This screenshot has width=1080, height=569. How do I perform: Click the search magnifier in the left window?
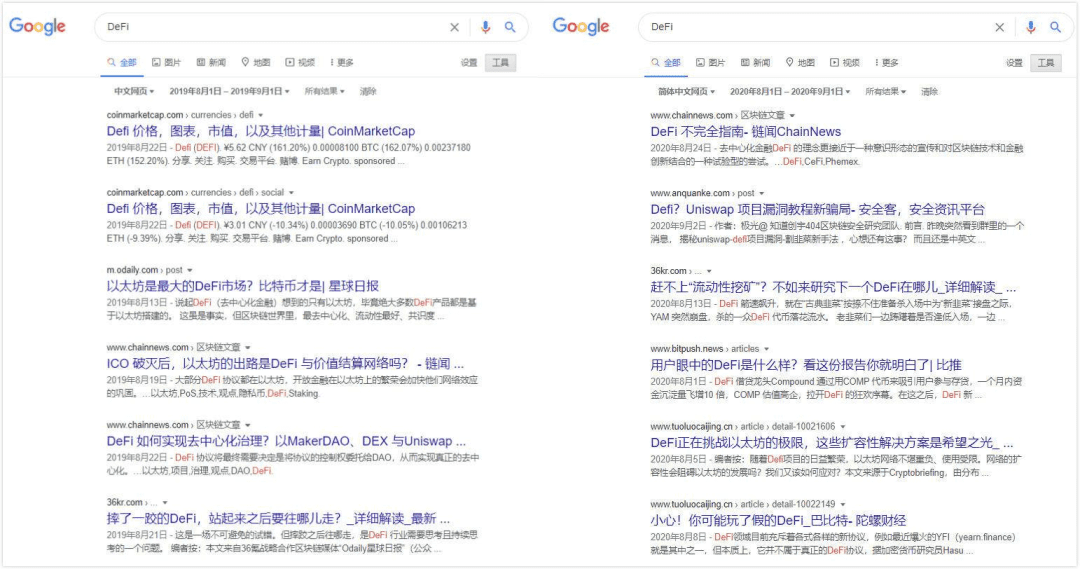510,27
